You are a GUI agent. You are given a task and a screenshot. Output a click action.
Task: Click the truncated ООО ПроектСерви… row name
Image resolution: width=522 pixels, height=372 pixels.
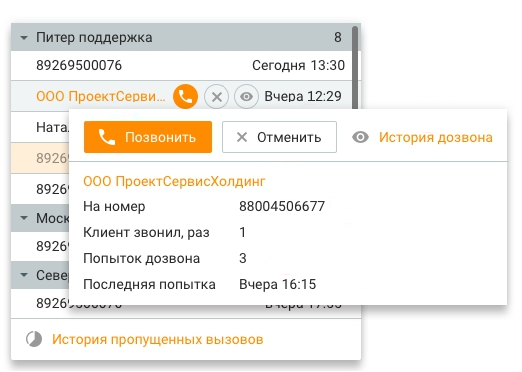[101, 96]
